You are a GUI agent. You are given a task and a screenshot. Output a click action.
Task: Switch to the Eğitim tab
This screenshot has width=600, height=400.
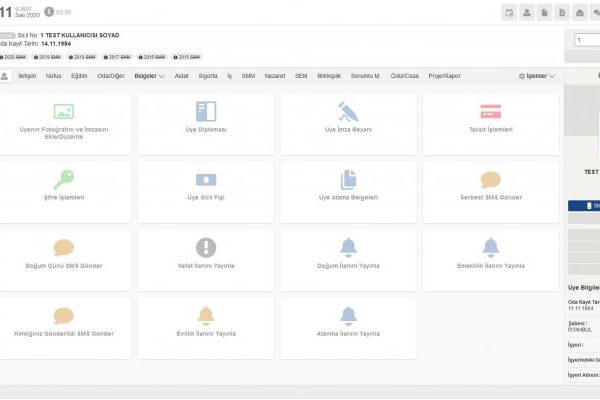coord(79,76)
